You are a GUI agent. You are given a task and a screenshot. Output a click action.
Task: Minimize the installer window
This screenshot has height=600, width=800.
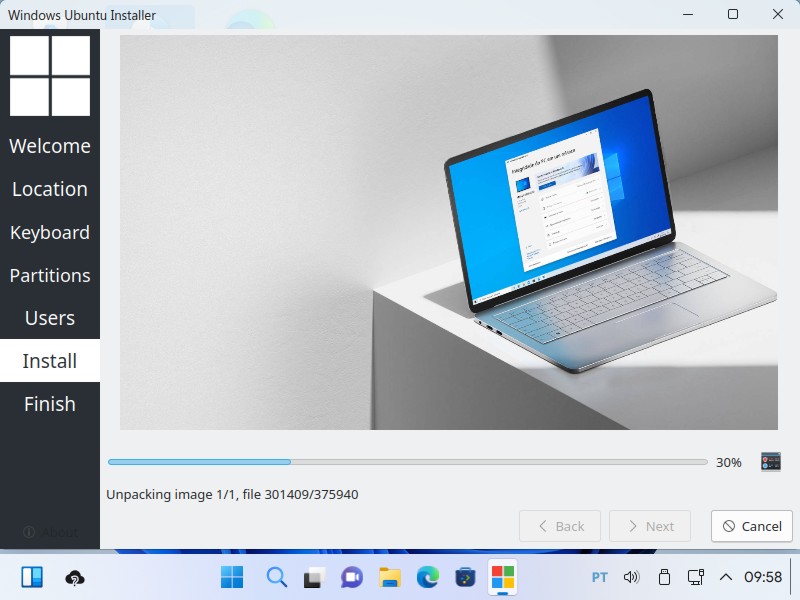[688, 14]
